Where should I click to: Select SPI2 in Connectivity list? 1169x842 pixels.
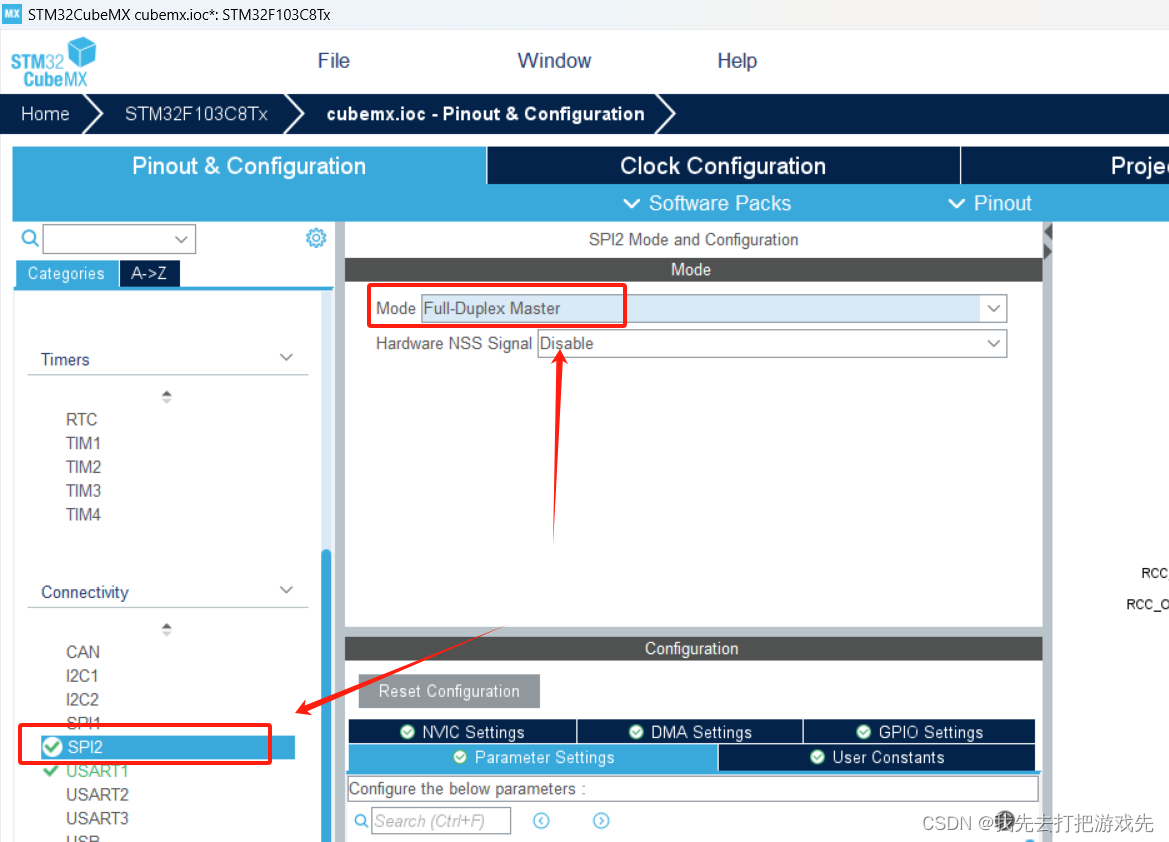pyautogui.click(x=168, y=747)
